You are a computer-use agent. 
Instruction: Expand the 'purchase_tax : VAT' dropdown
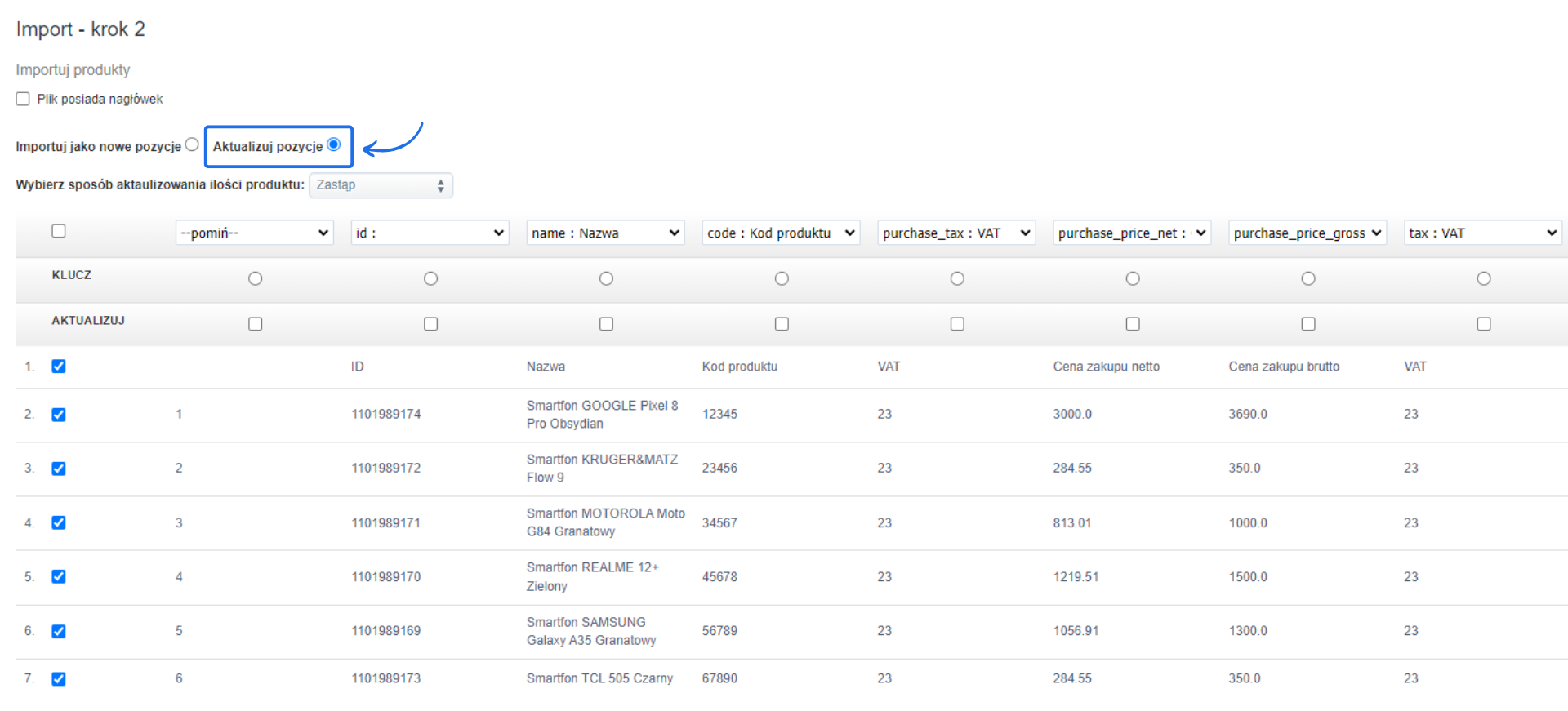tap(956, 233)
